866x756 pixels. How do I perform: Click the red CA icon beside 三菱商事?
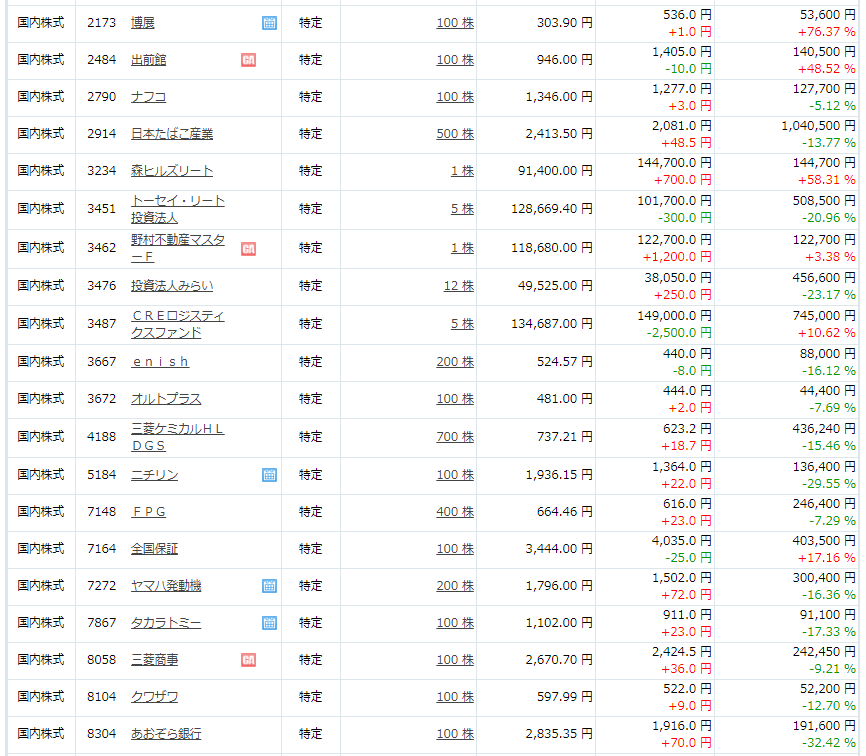click(249, 660)
